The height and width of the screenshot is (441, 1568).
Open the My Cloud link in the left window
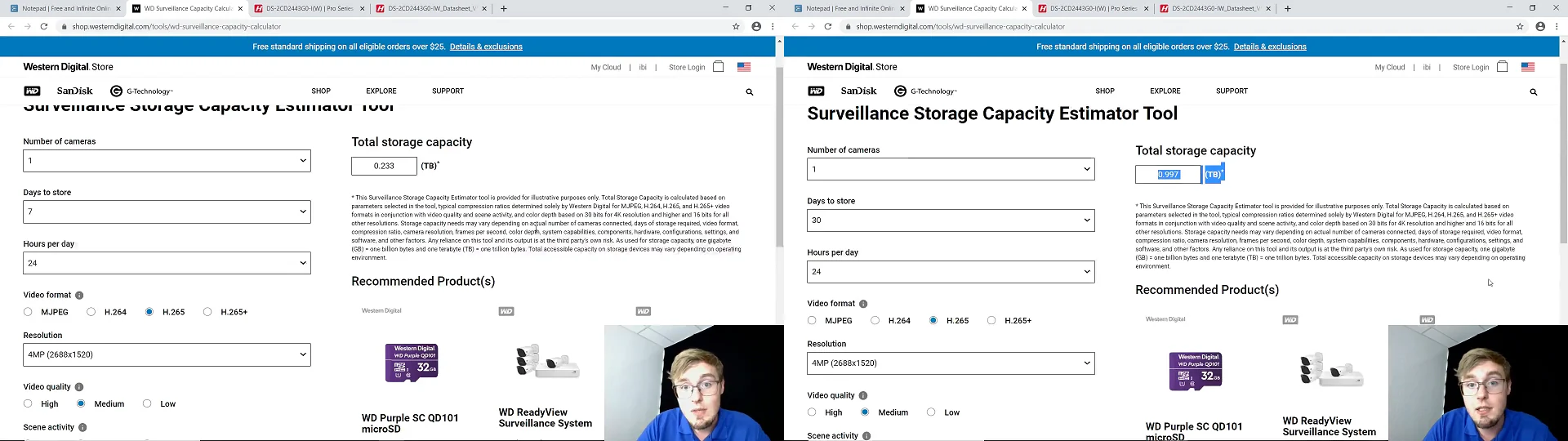[x=606, y=67]
